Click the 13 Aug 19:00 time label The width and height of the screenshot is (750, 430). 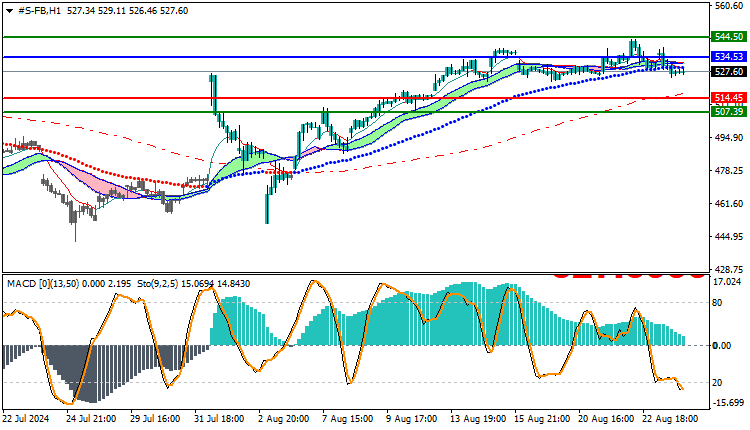click(478, 419)
